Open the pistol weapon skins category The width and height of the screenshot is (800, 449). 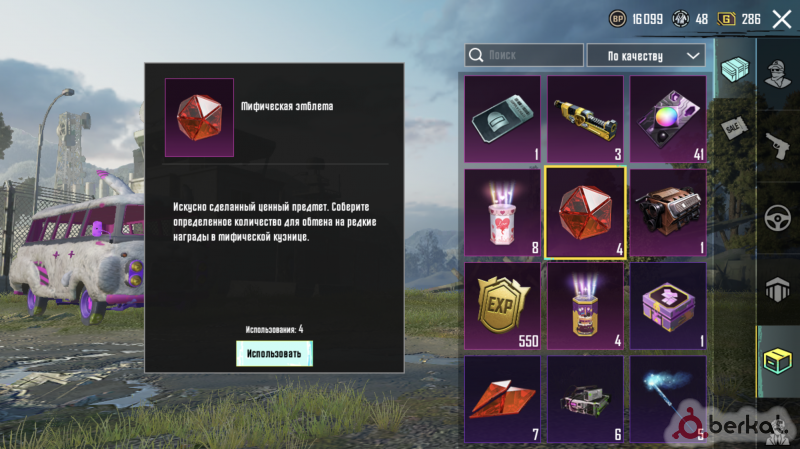pyautogui.click(x=778, y=146)
